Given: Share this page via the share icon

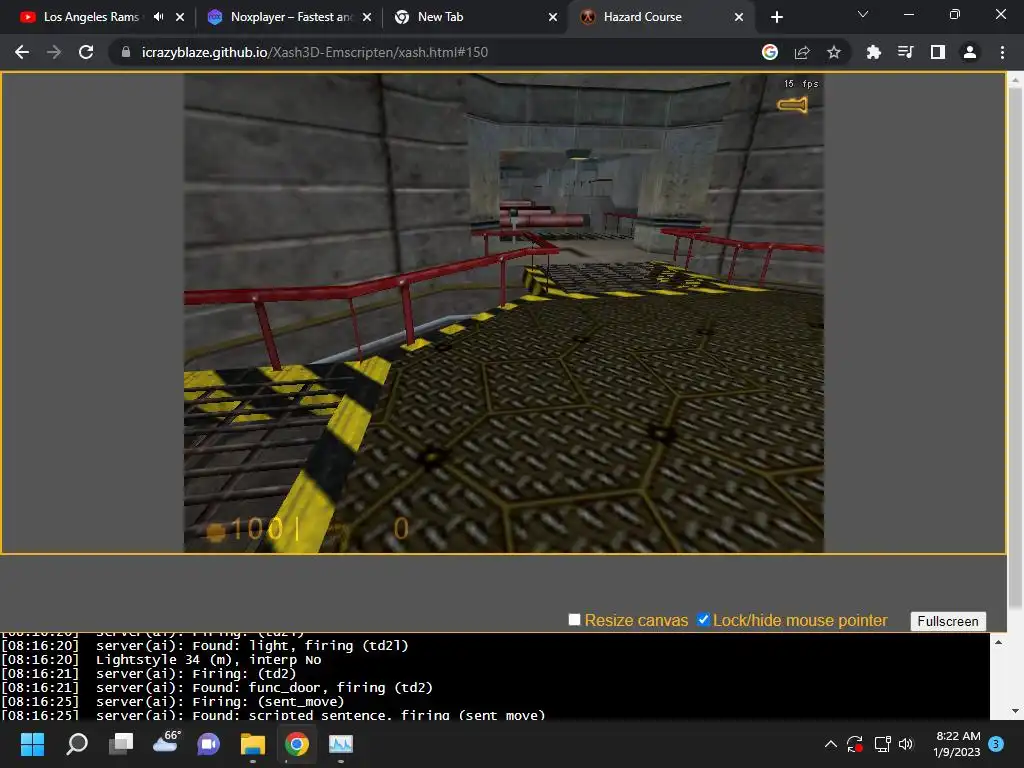Looking at the screenshot, I should (802, 52).
